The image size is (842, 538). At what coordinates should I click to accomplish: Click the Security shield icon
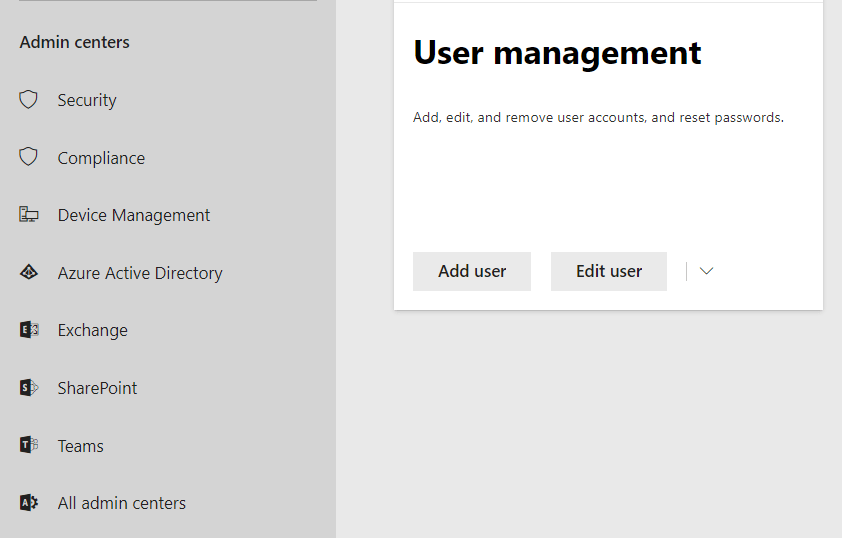click(x=29, y=100)
